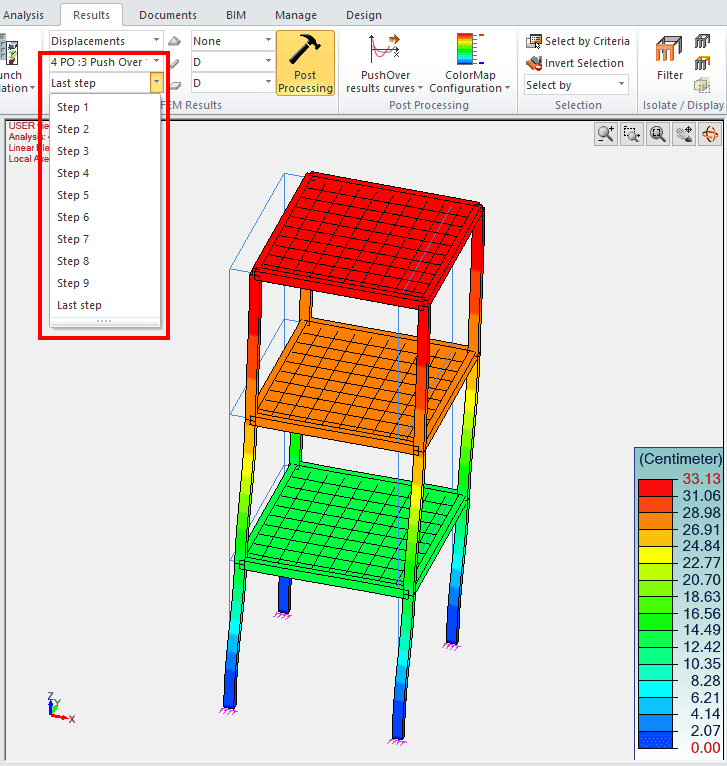Activate the pan hand tool

684,134
